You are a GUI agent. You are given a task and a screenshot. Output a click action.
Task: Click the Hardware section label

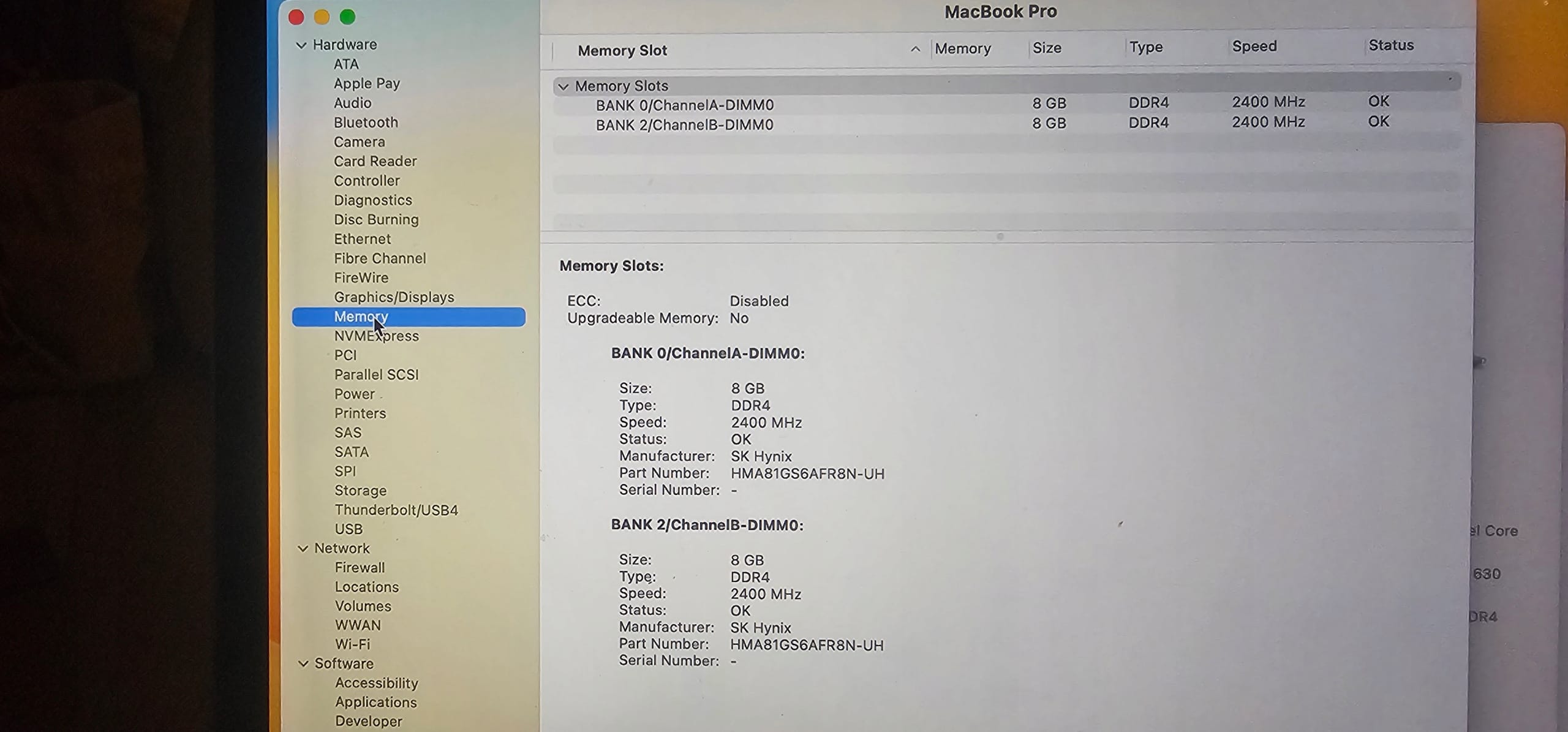point(344,45)
